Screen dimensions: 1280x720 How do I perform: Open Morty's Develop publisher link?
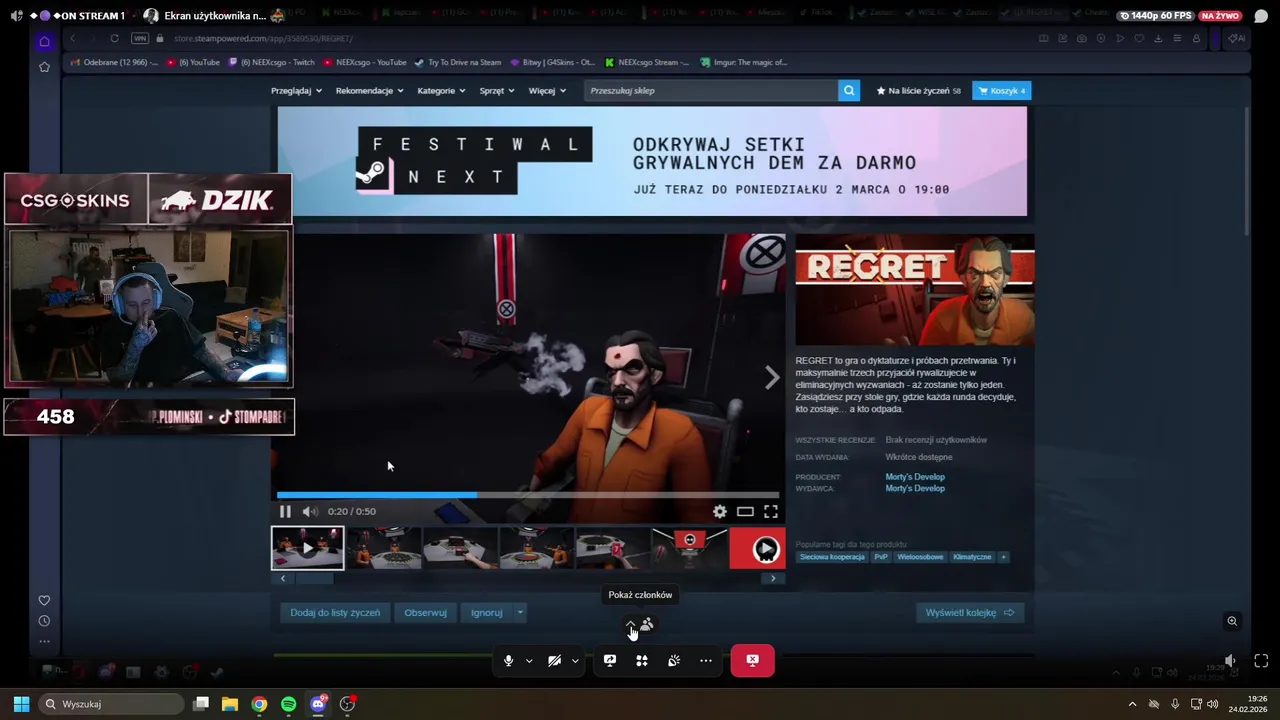click(x=915, y=488)
